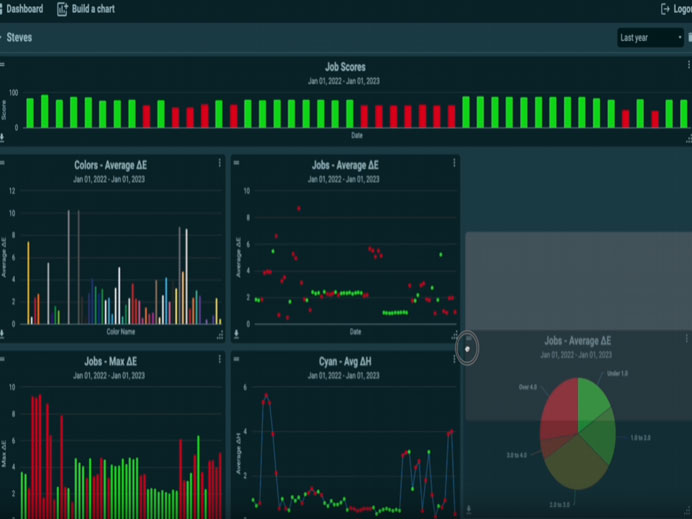Open the Build a chart page
The image size is (692, 519).
coord(86,9)
